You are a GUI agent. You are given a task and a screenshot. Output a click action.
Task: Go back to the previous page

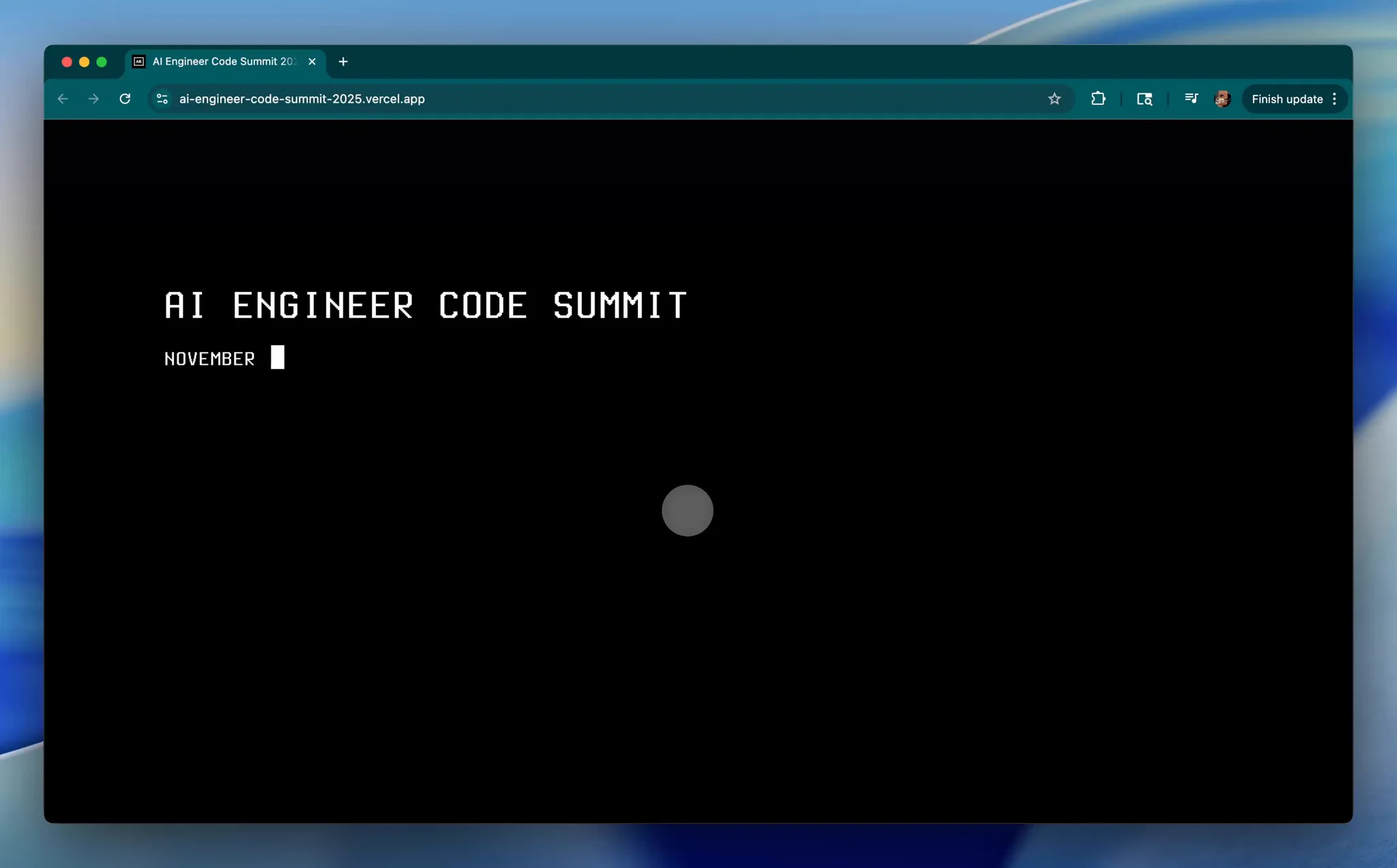63,99
